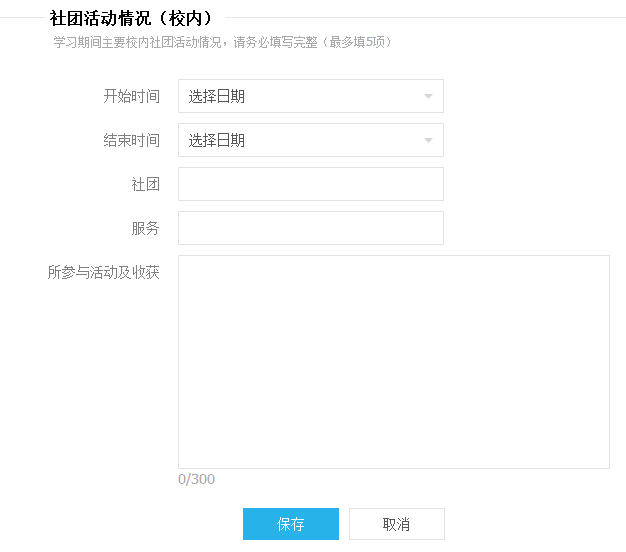Click the 社团 field label
Screen dimensions: 626x552
coord(145,184)
